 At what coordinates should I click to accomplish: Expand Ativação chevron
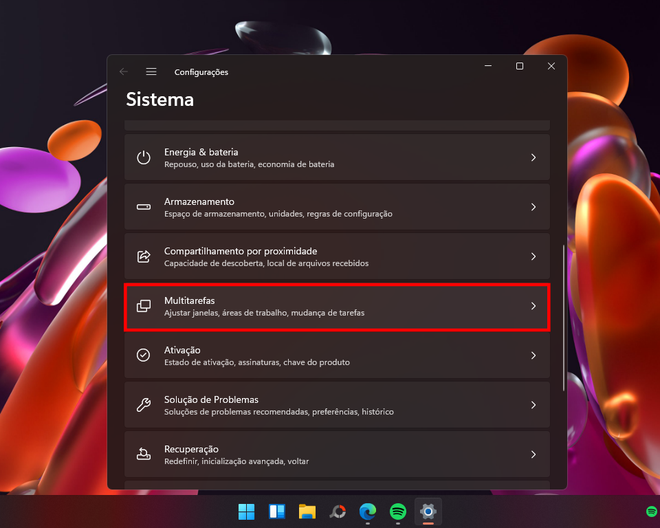click(533, 355)
